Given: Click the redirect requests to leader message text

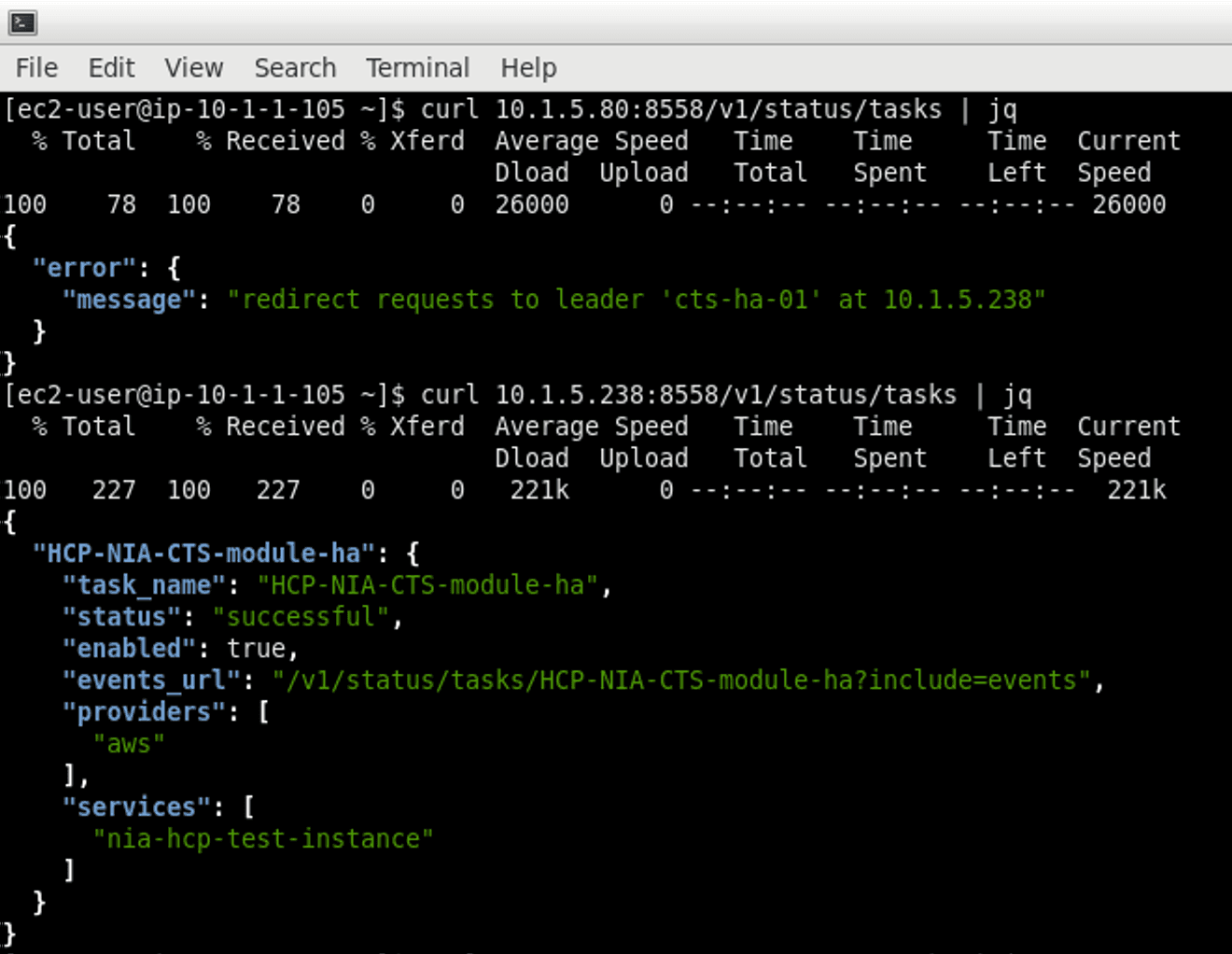Looking at the screenshot, I should pos(636,301).
